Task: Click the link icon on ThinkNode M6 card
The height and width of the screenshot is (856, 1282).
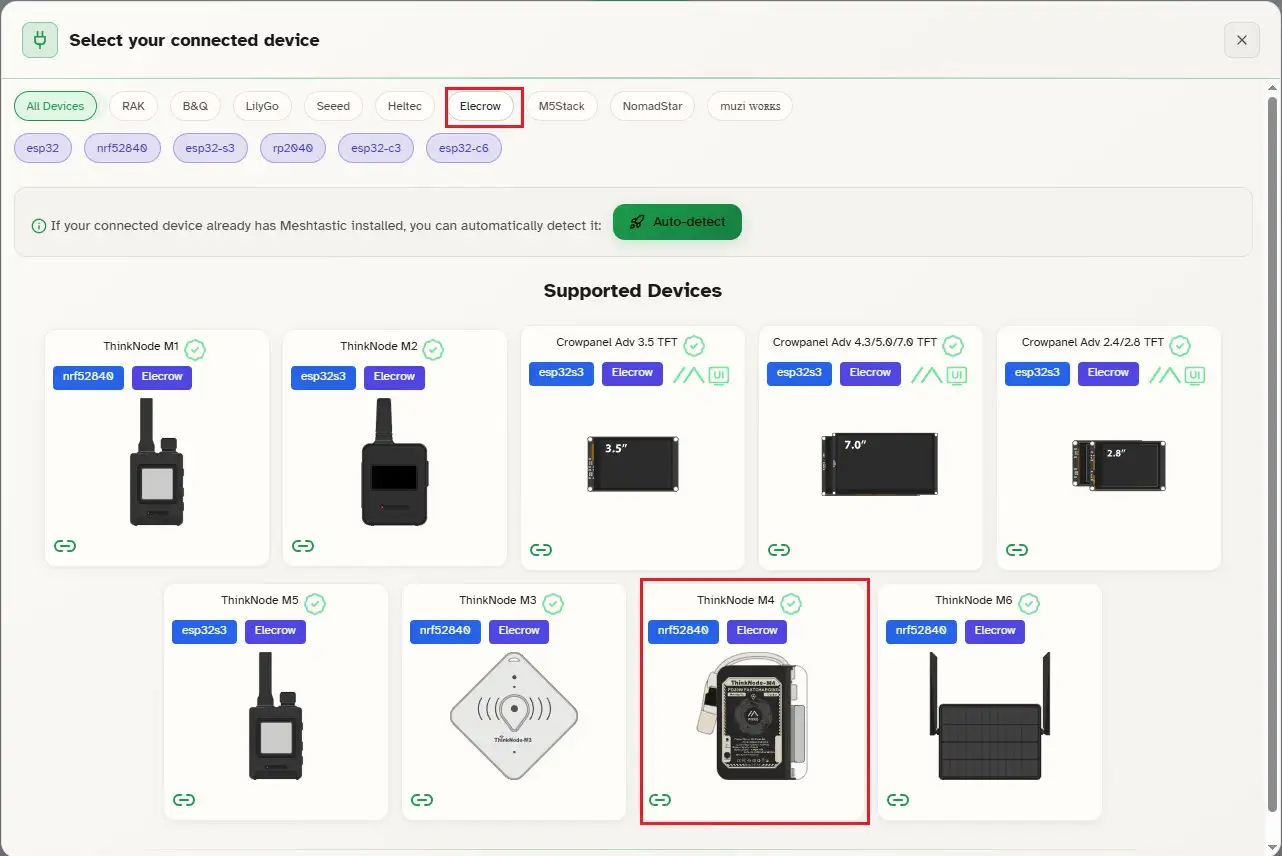Action: tap(898, 800)
